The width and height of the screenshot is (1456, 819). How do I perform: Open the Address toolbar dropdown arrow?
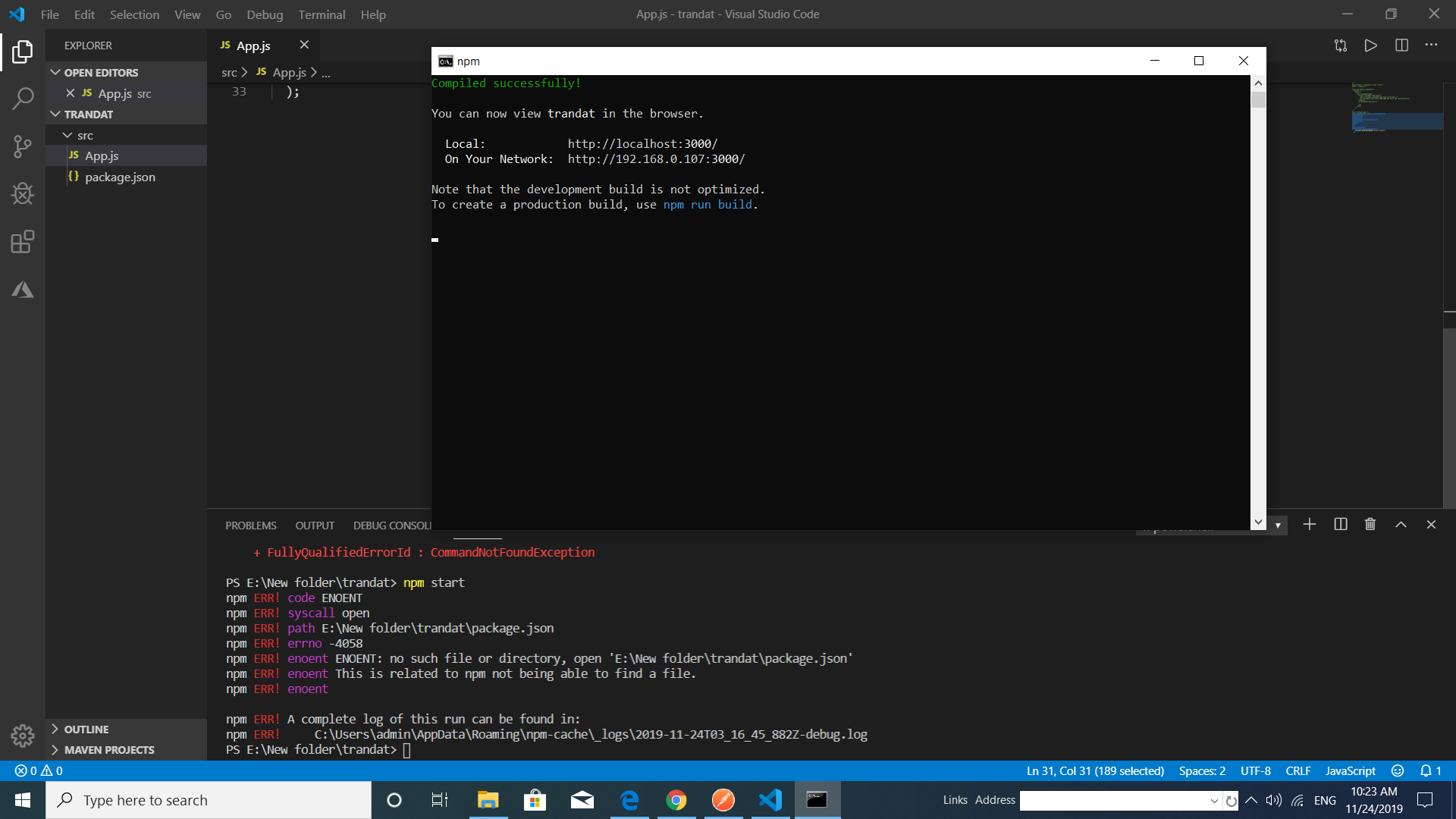click(x=1214, y=801)
